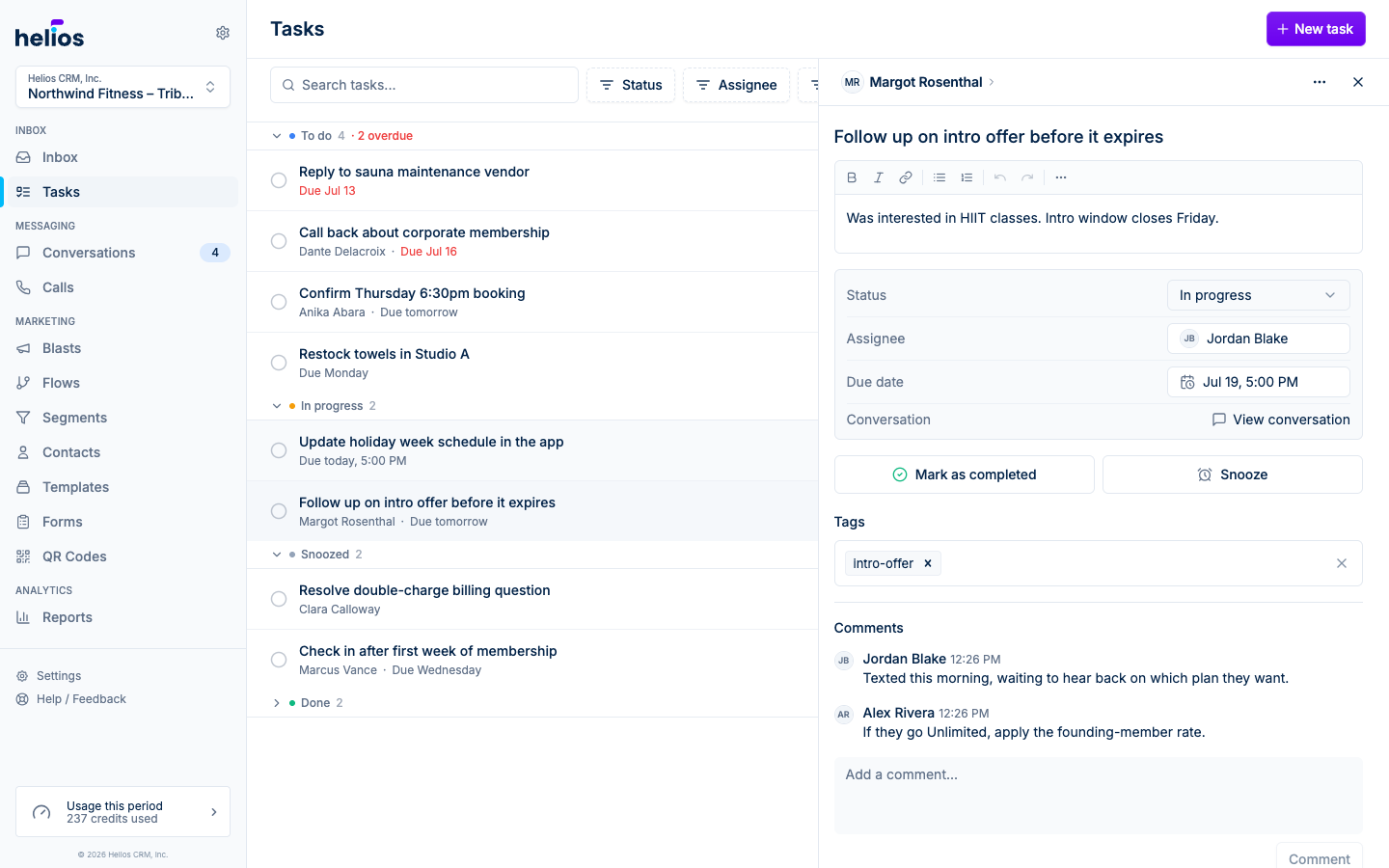Click the description text about HIIT classes
1389x868 pixels.
coord(1032,218)
